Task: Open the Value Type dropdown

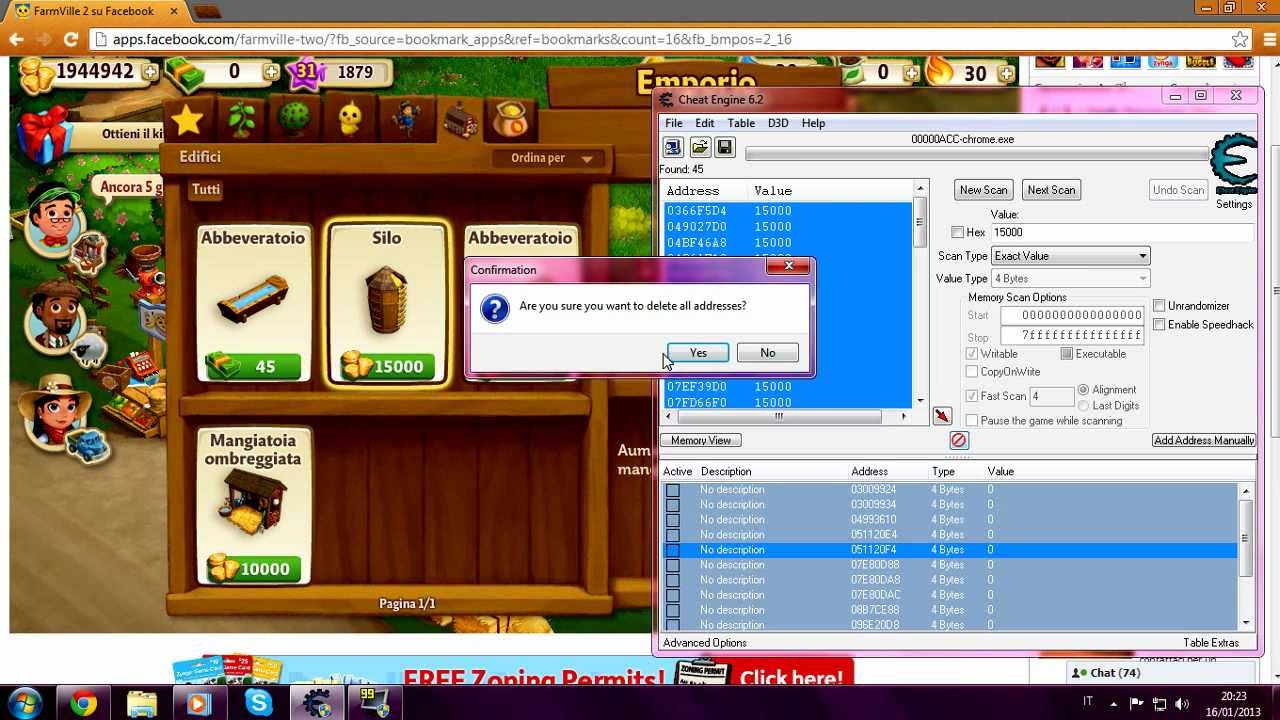Action: coord(1070,278)
